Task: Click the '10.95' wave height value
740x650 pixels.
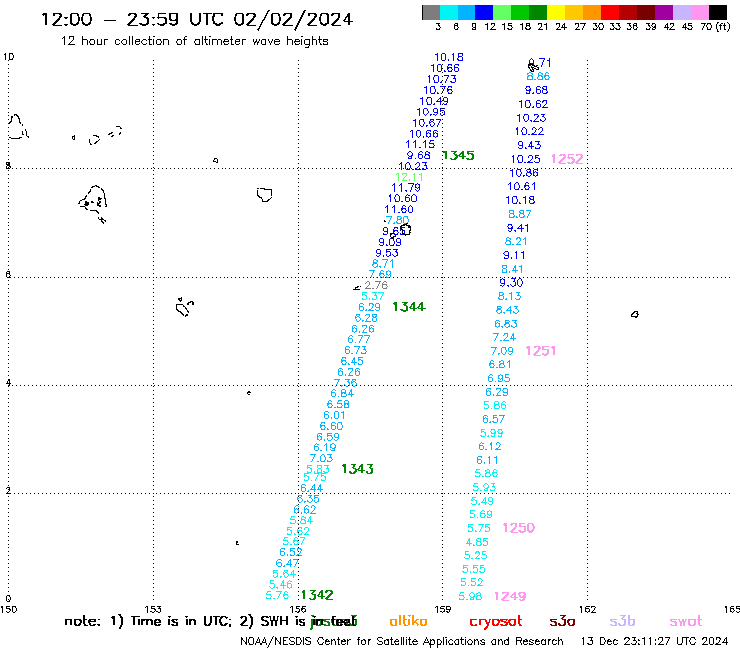Action: click(431, 112)
